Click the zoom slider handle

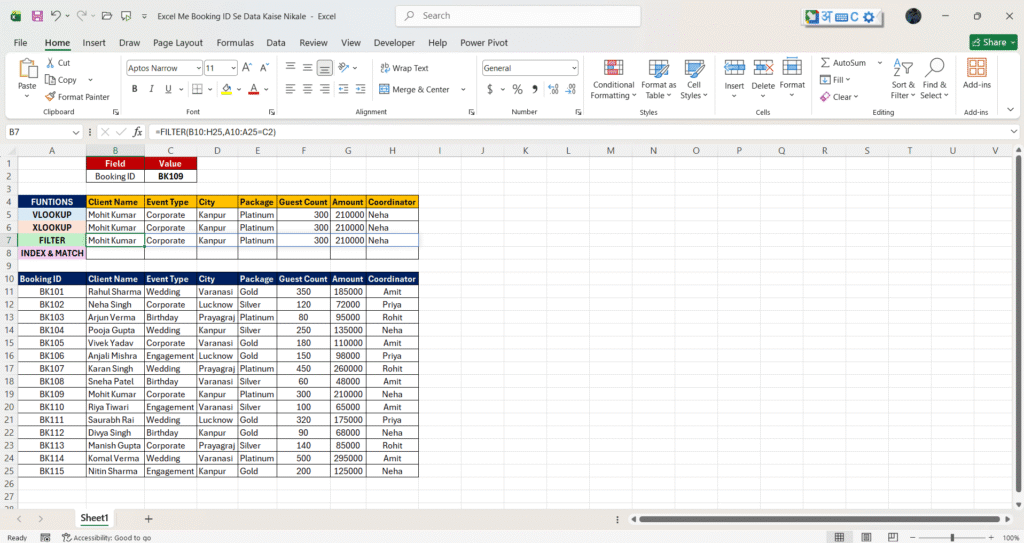click(952, 537)
